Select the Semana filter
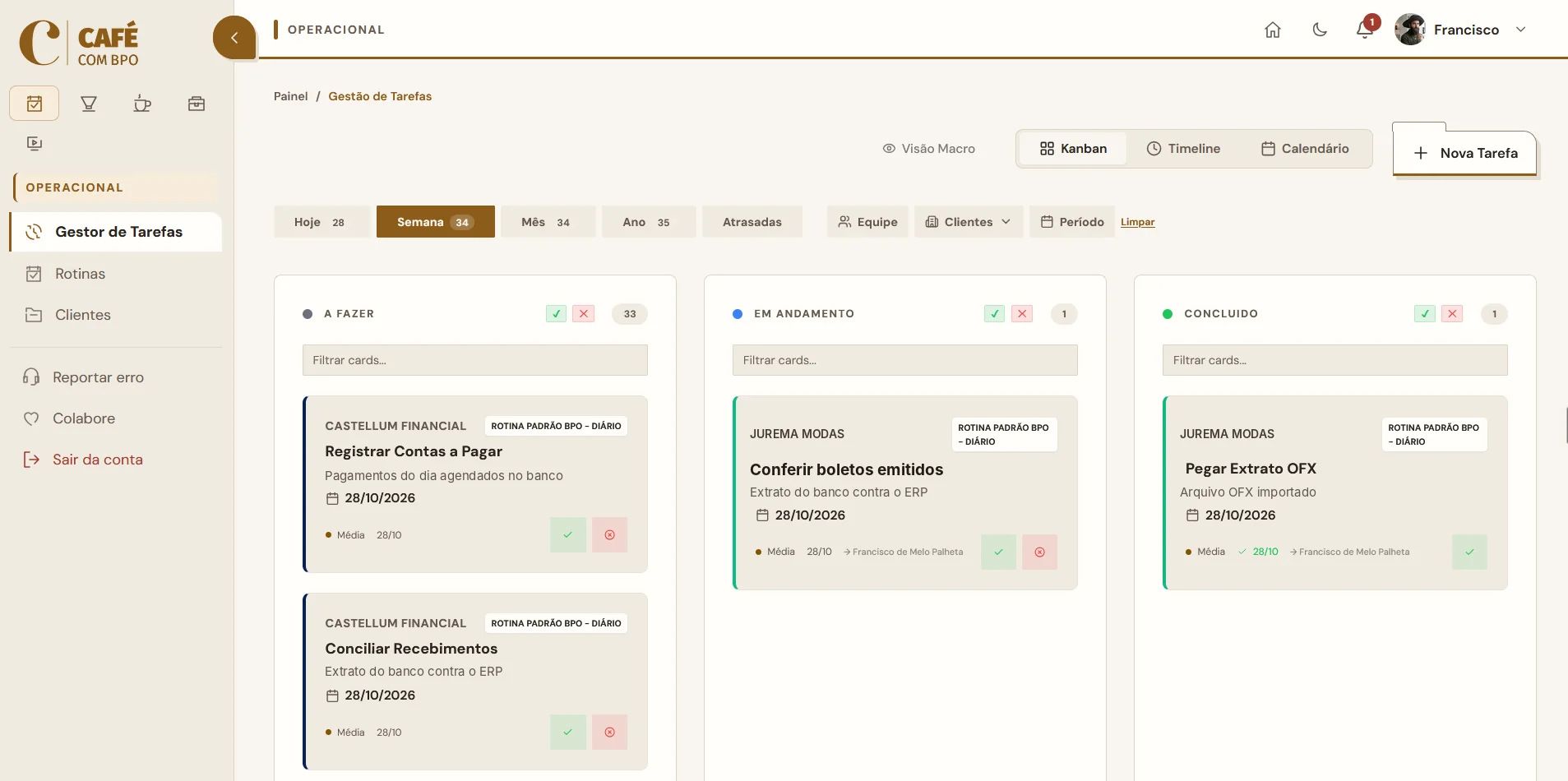1568x781 pixels. (436, 222)
